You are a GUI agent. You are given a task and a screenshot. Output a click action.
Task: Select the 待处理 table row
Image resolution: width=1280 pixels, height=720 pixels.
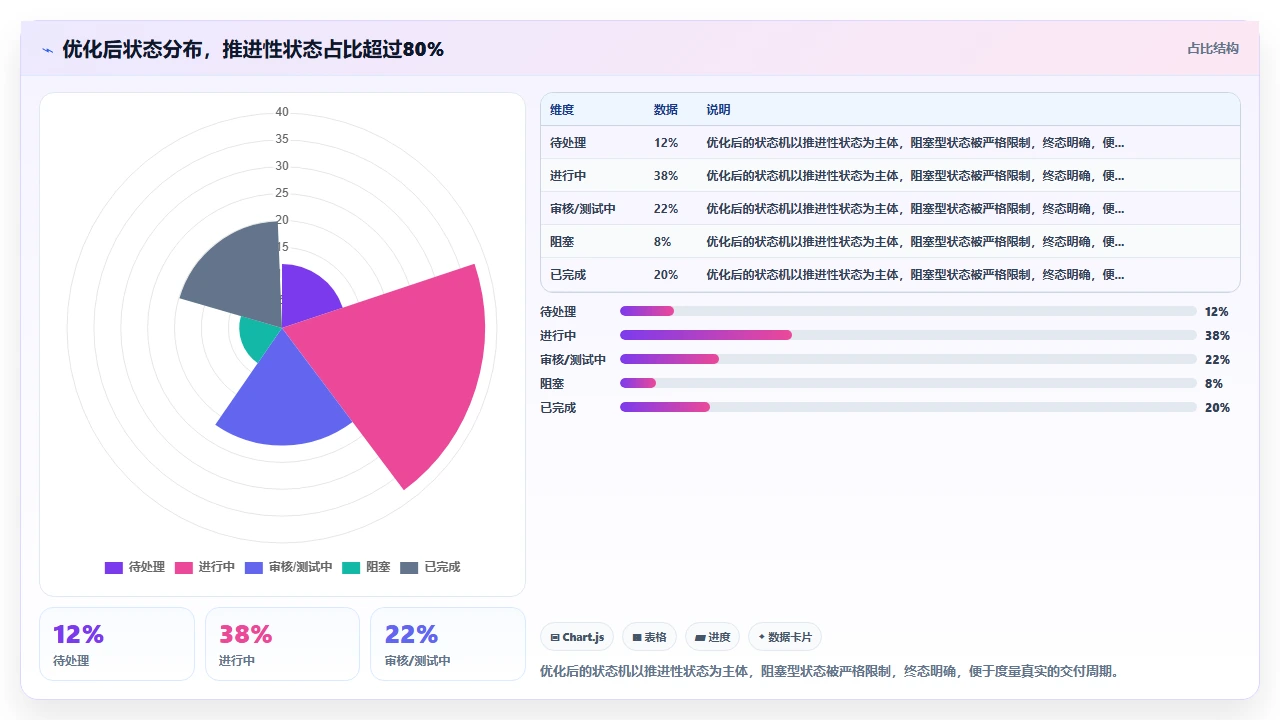[x=890, y=143]
